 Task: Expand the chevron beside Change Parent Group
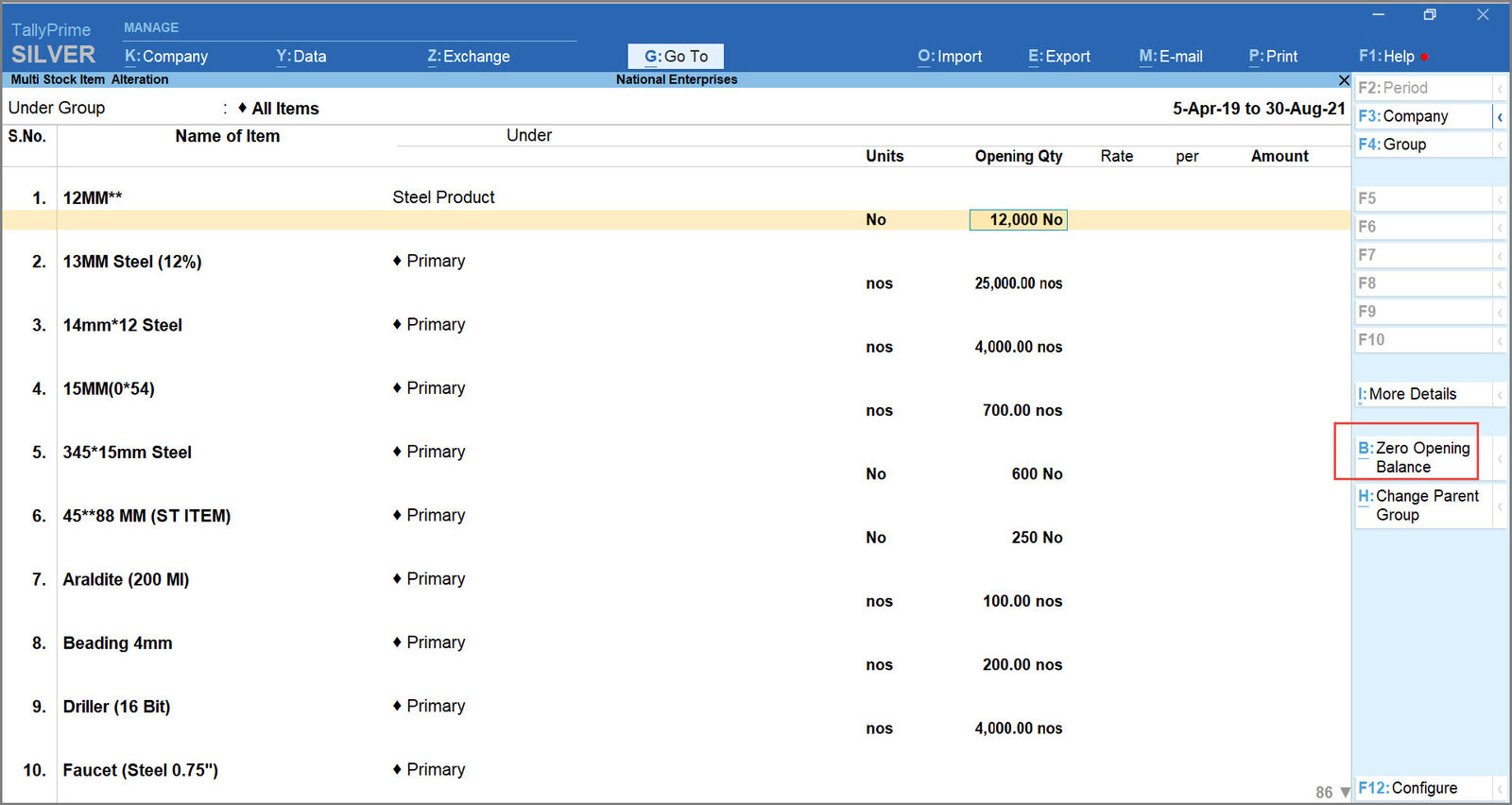tap(1500, 505)
